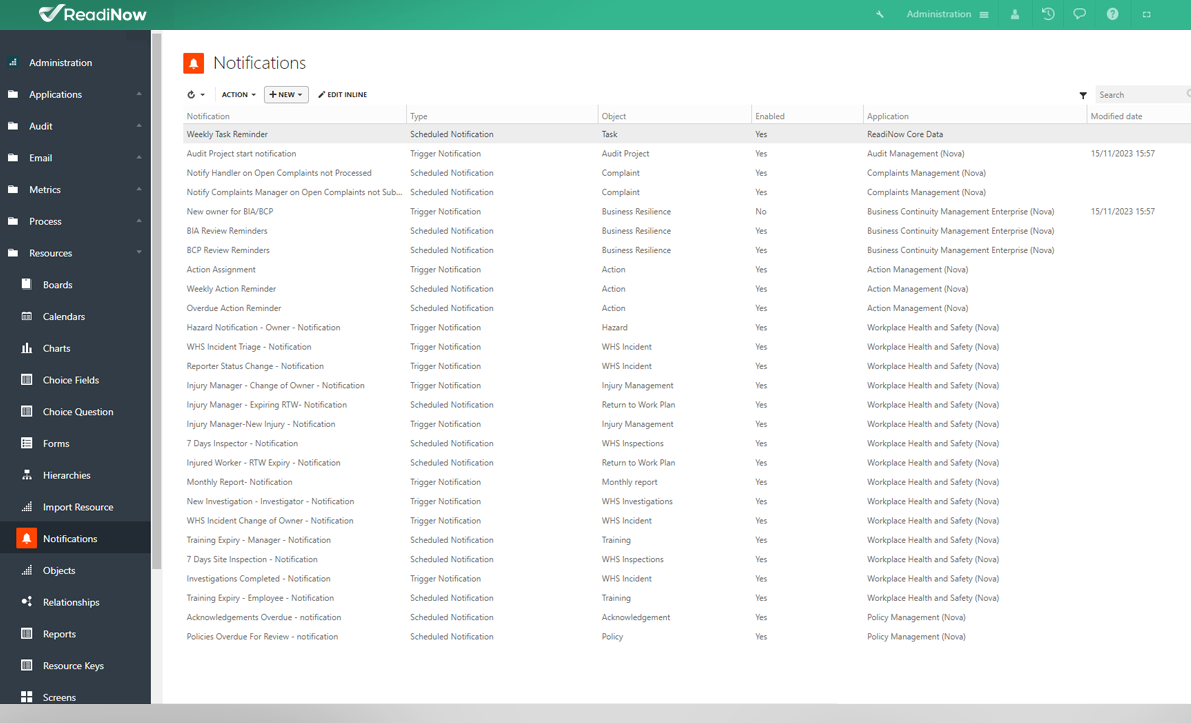Click the Choice Question sidebar icon
Screen dimensions: 1191x723
tap(27, 412)
